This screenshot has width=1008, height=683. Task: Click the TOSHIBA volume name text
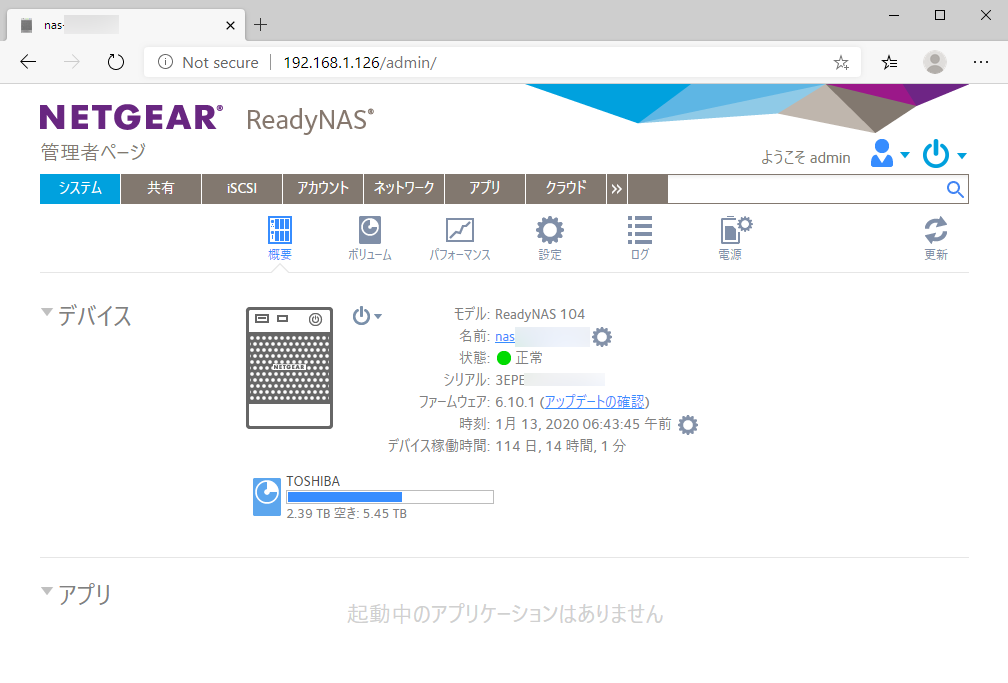(313, 481)
